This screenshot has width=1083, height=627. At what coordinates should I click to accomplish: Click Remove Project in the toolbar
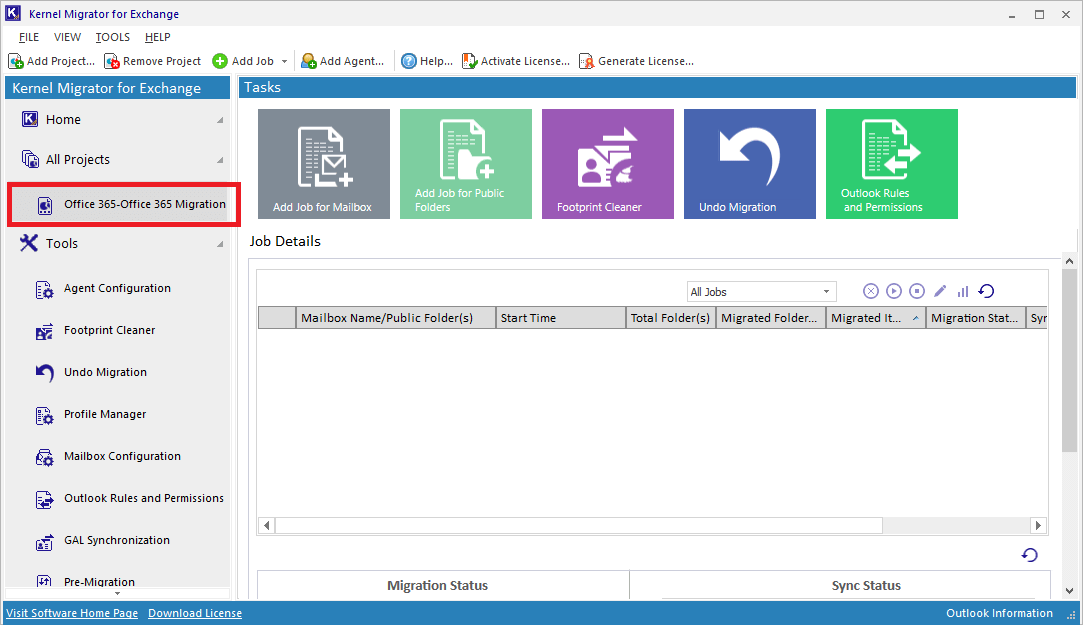[x=153, y=61]
